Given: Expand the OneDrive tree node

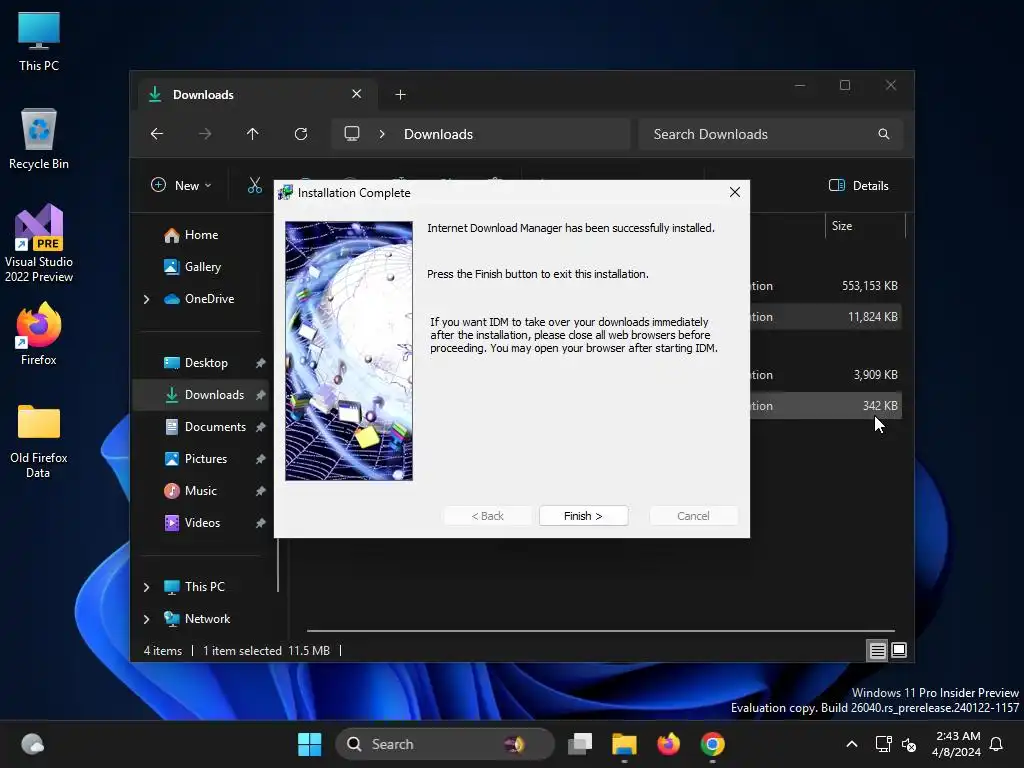Looking at the screenshot, I should point(146,299).
